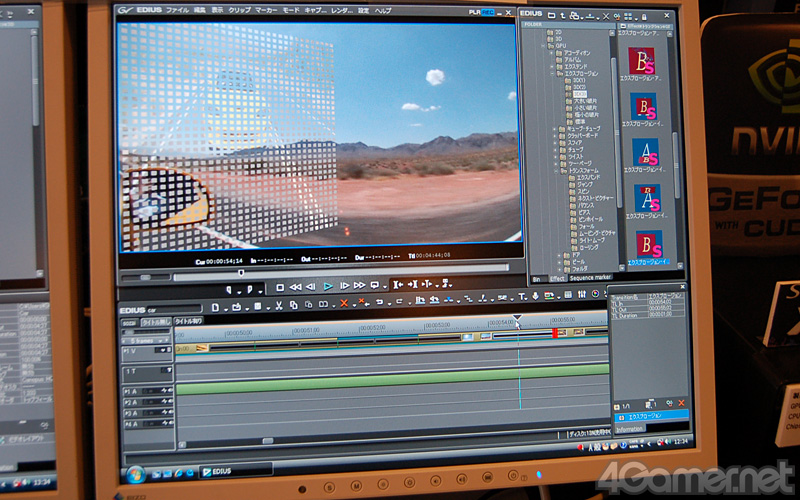800x500 pixels.
Task: Click the Set In point marker icon
Action: click(x=229, y=290)
